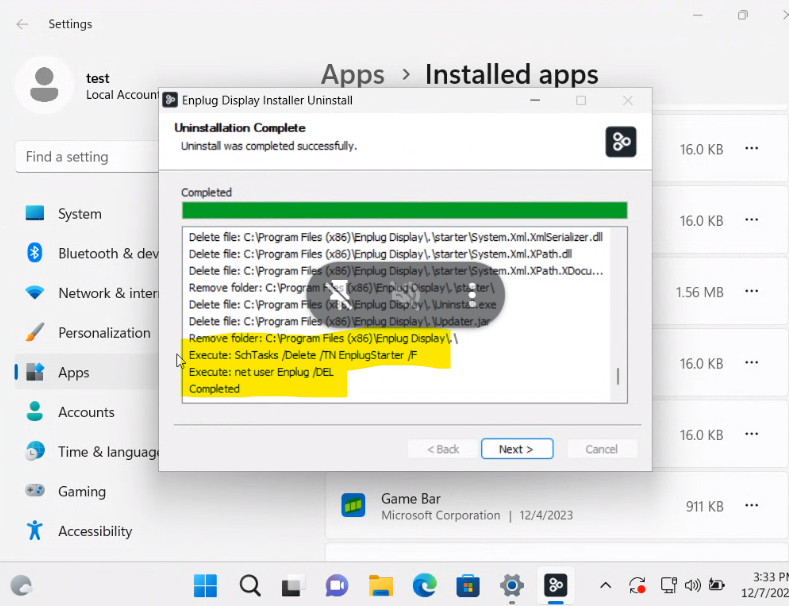Select the log line deleting System.Xml.XmlSerializer.dll

coord(396,237)
